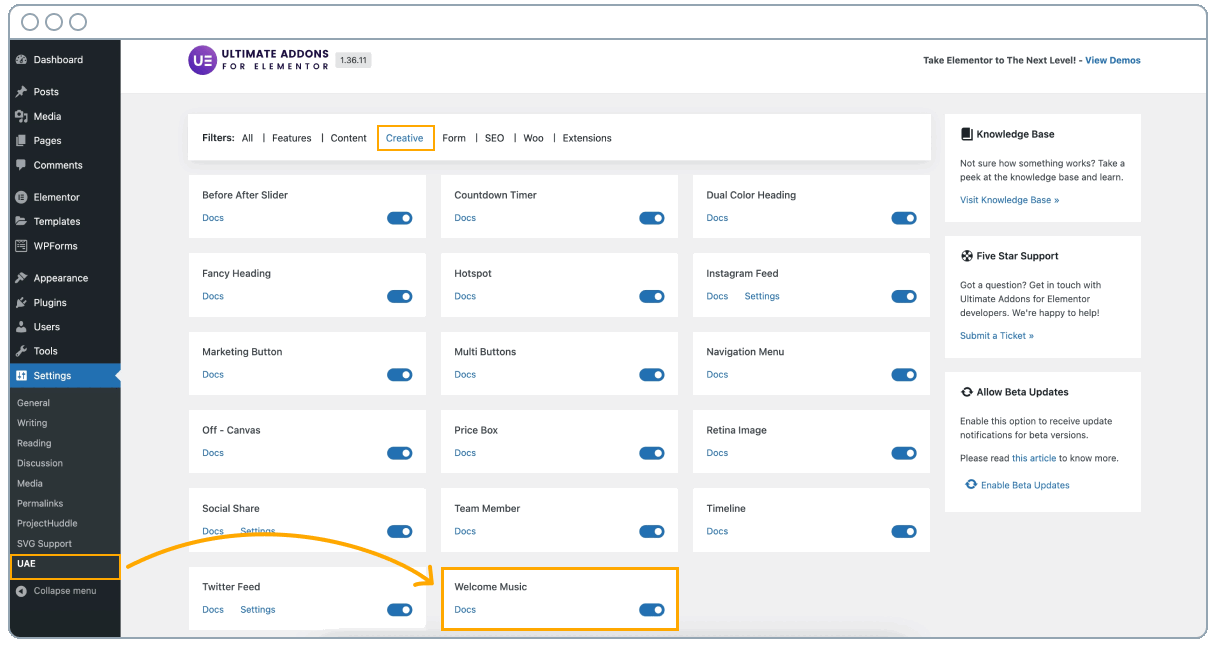Click the Plugins plug icon
This screenshot has height=651, width=1216.
(x=22, y=303)
